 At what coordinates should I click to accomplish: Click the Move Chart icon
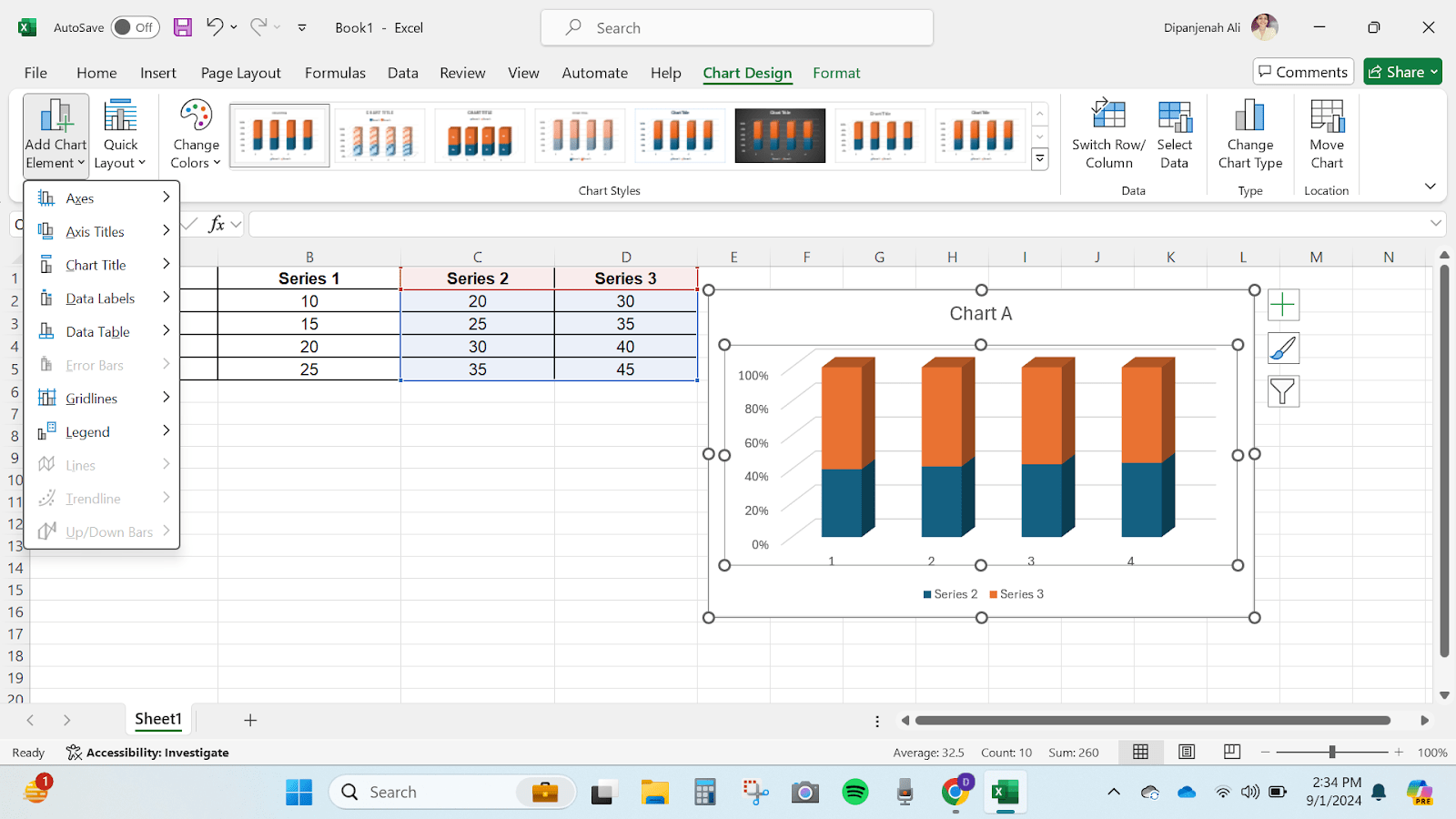[1326, 116]
